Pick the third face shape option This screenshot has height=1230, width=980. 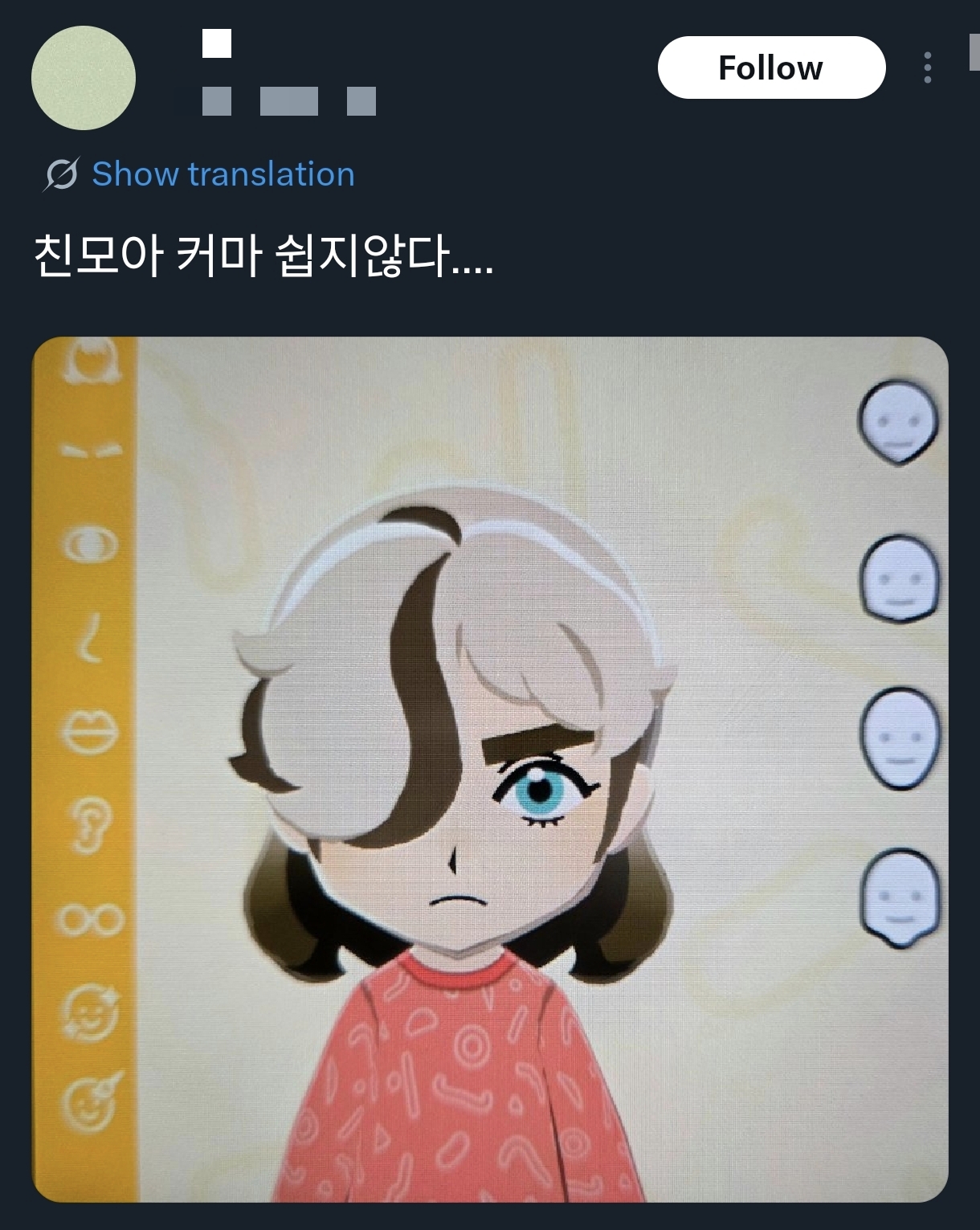click(x=899, y=737)
